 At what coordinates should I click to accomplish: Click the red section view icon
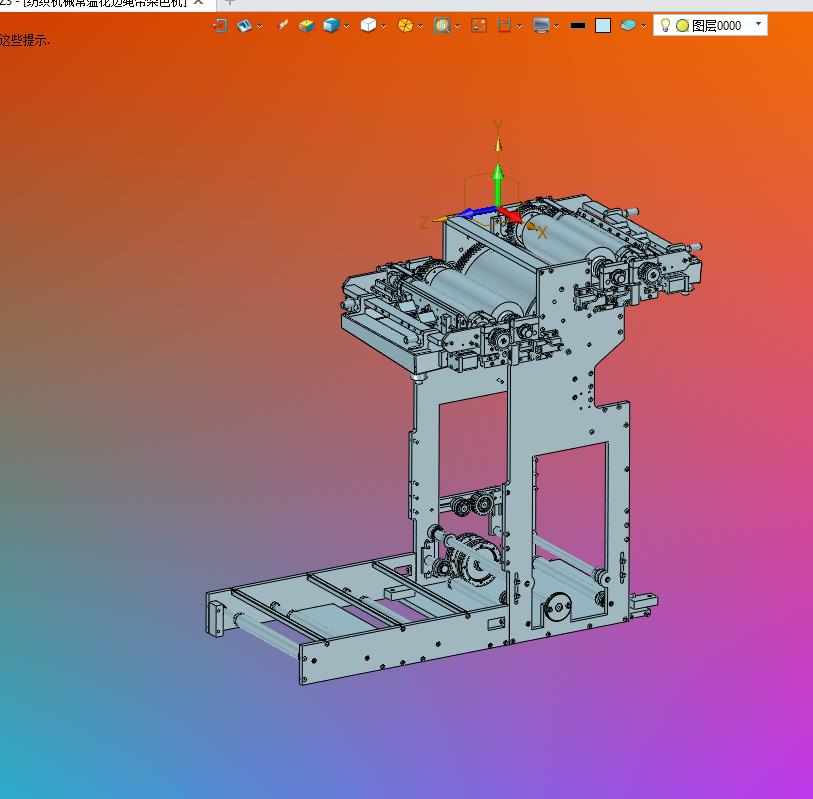click(505, 25)
